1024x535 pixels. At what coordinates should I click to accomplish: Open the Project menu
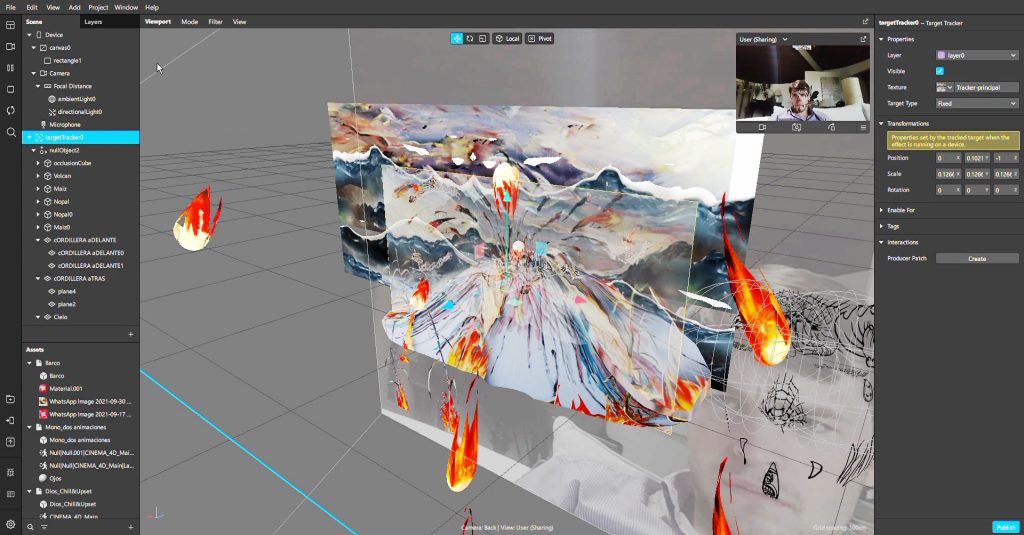[98, 7]
